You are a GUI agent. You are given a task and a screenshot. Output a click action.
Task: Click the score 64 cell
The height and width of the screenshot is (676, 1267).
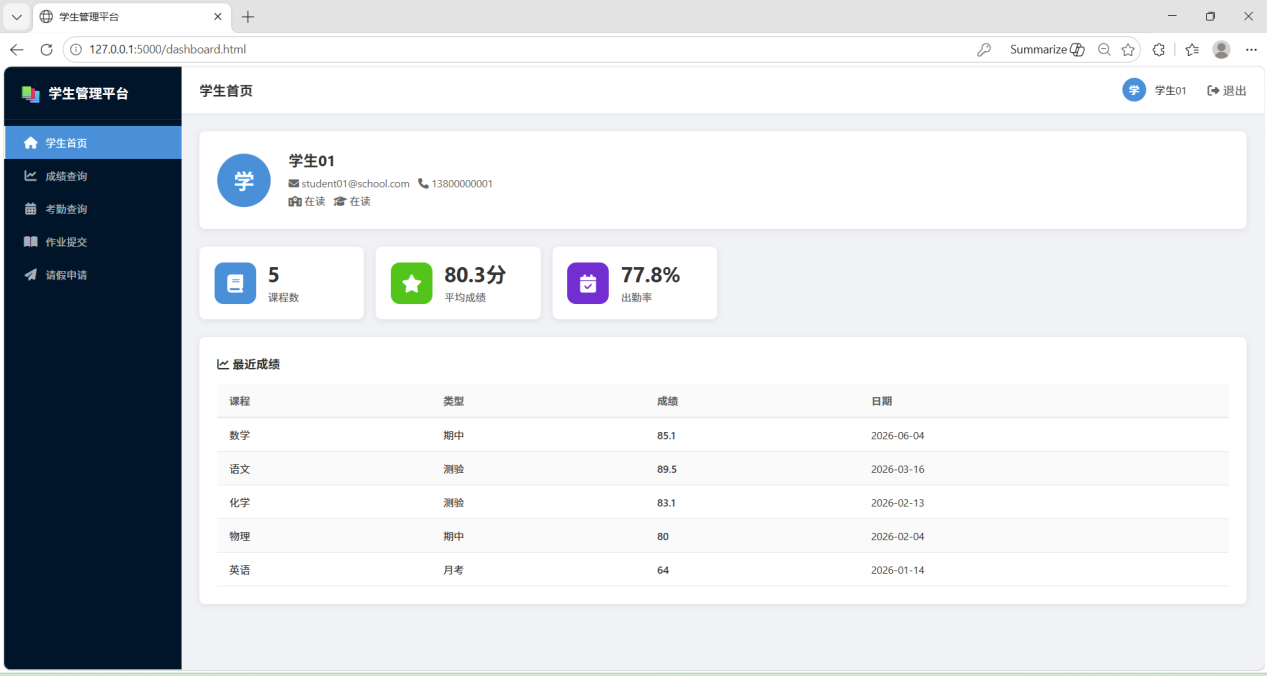point(663,570)
